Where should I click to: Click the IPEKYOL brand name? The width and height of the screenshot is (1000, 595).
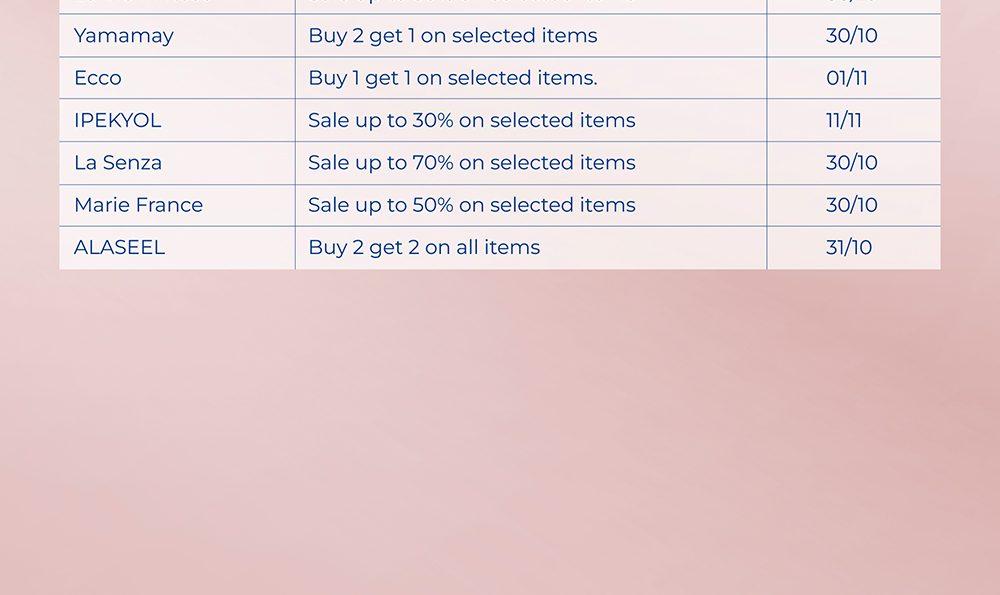[117, 121]
